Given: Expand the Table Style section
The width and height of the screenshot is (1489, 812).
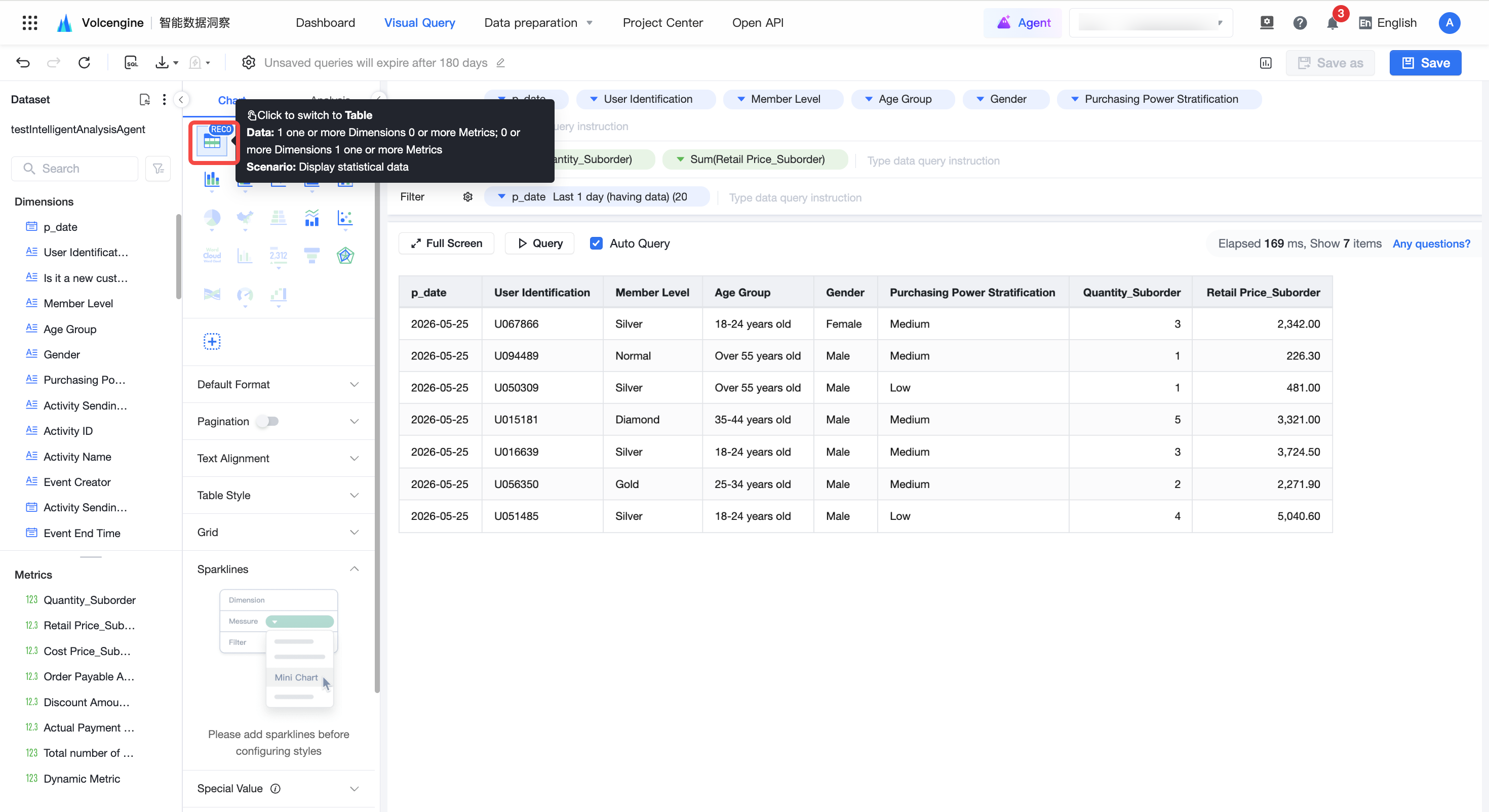Looking at the screenshot, I should click(278, 495).
